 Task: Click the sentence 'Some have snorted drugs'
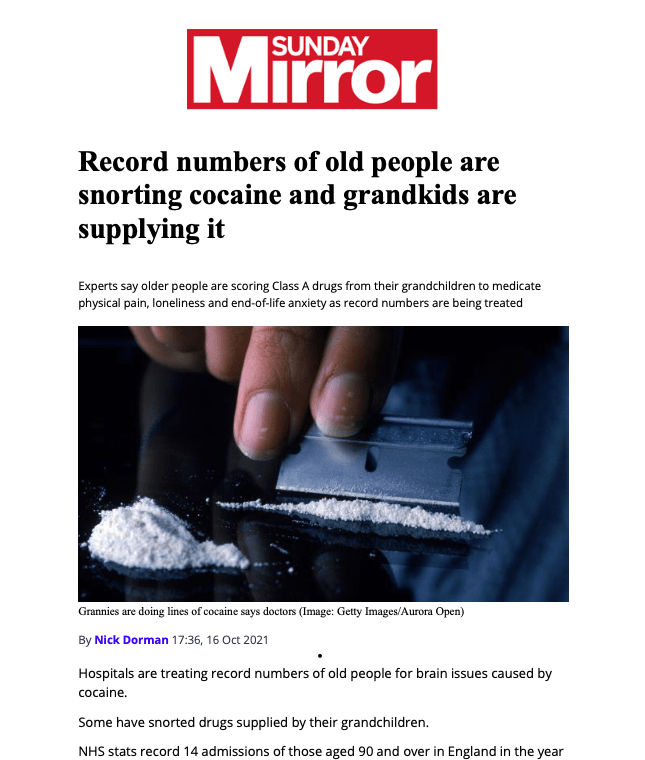[x=253, y=722]
